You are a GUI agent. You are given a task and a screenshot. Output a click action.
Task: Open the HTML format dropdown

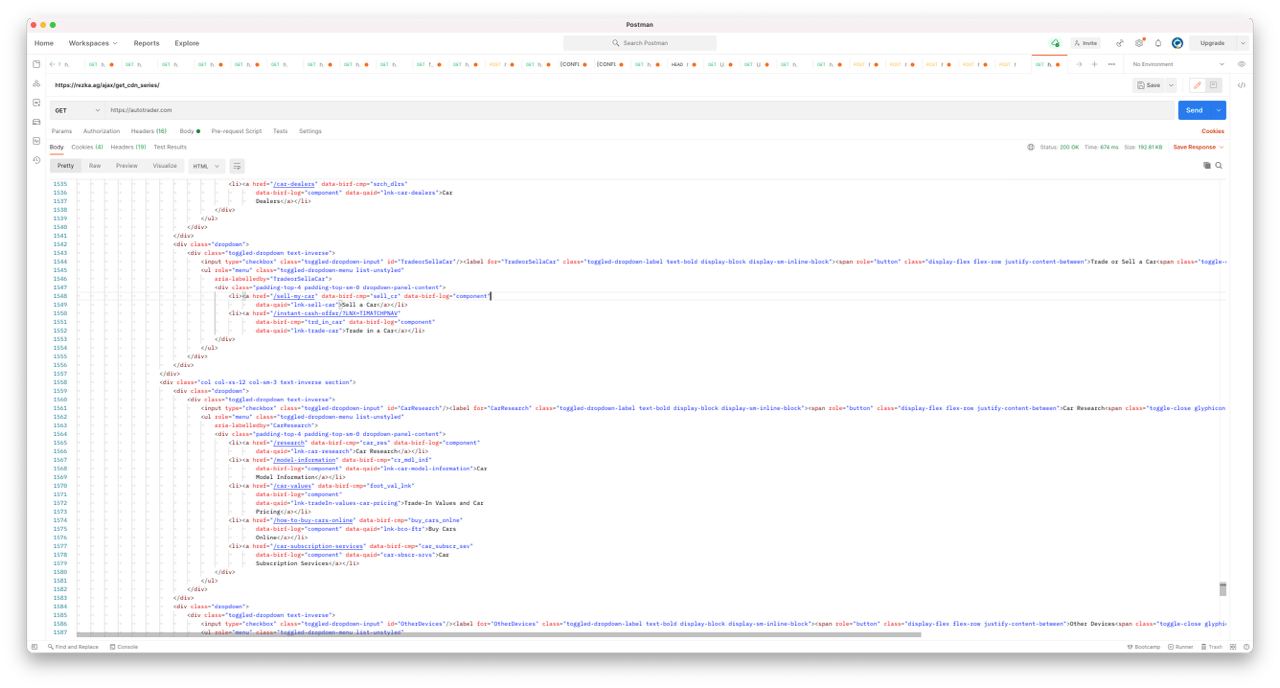(206, 166)
